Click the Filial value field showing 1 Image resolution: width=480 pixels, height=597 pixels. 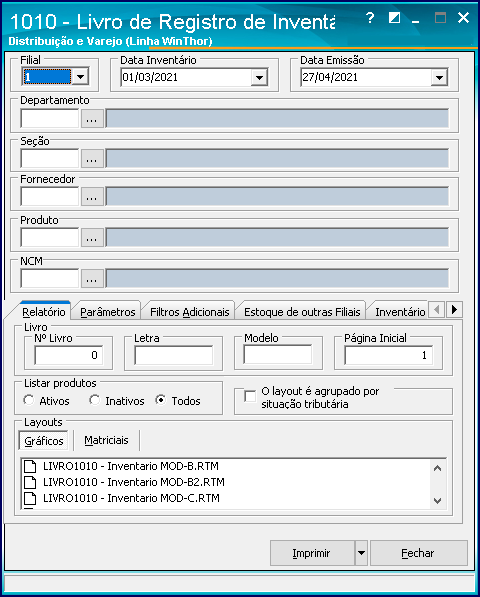click(47, 77)
